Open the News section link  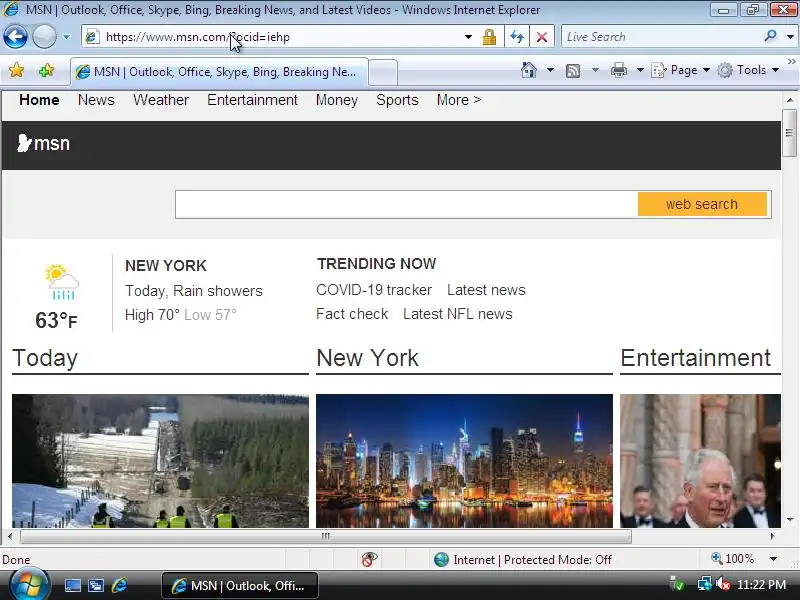point(96,100)
